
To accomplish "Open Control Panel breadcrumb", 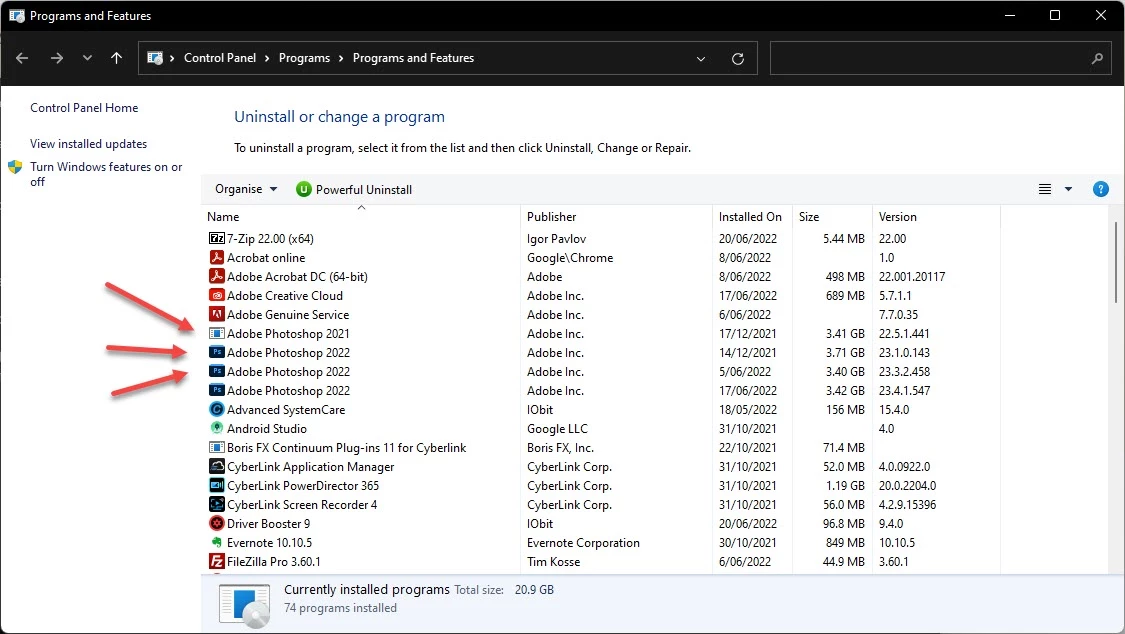I will (x=220, y=58).
